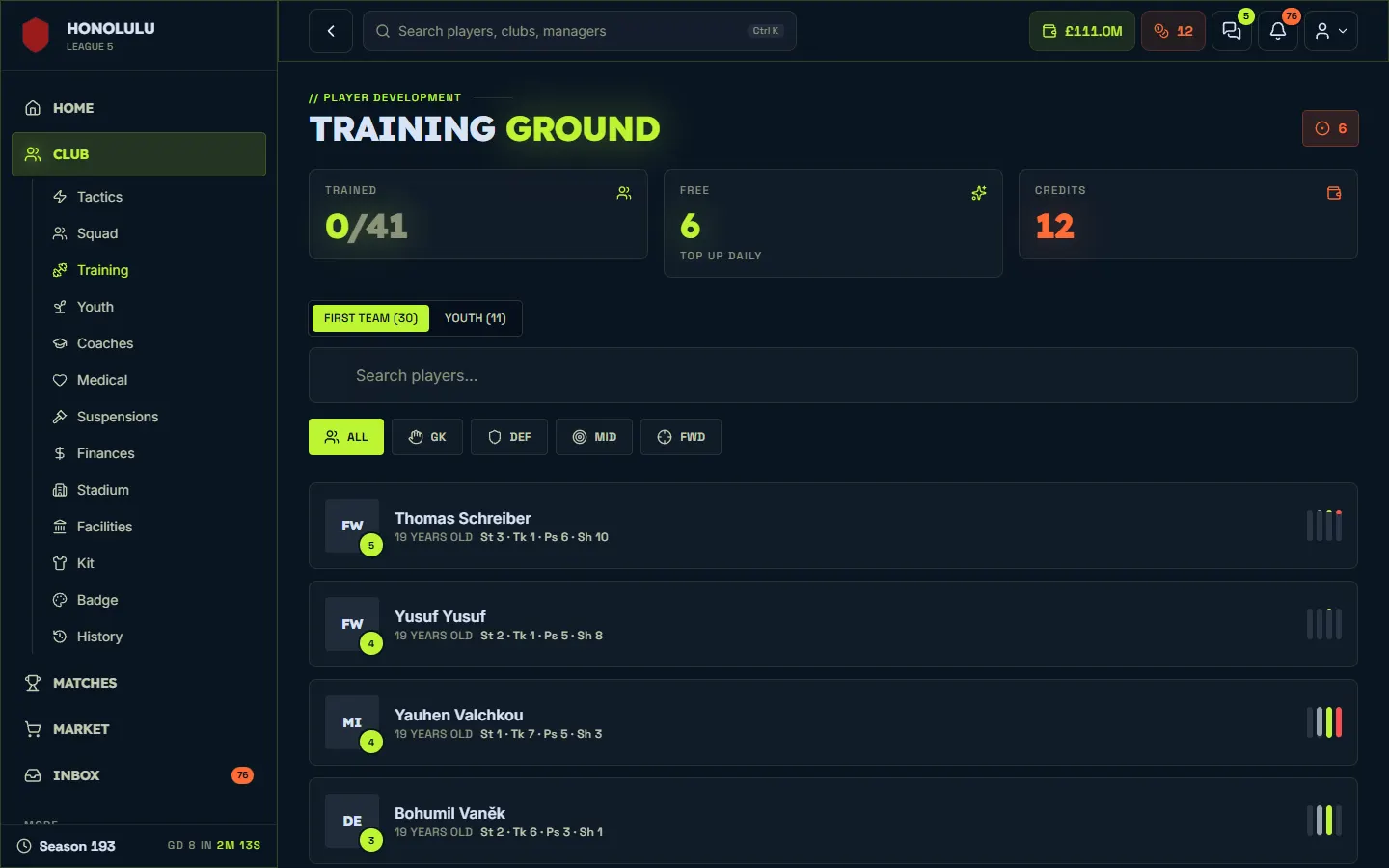The width and height of the screenshot is (1389, 868).
Task: Open the notifications bell
Action: [x=1278, y=31]
